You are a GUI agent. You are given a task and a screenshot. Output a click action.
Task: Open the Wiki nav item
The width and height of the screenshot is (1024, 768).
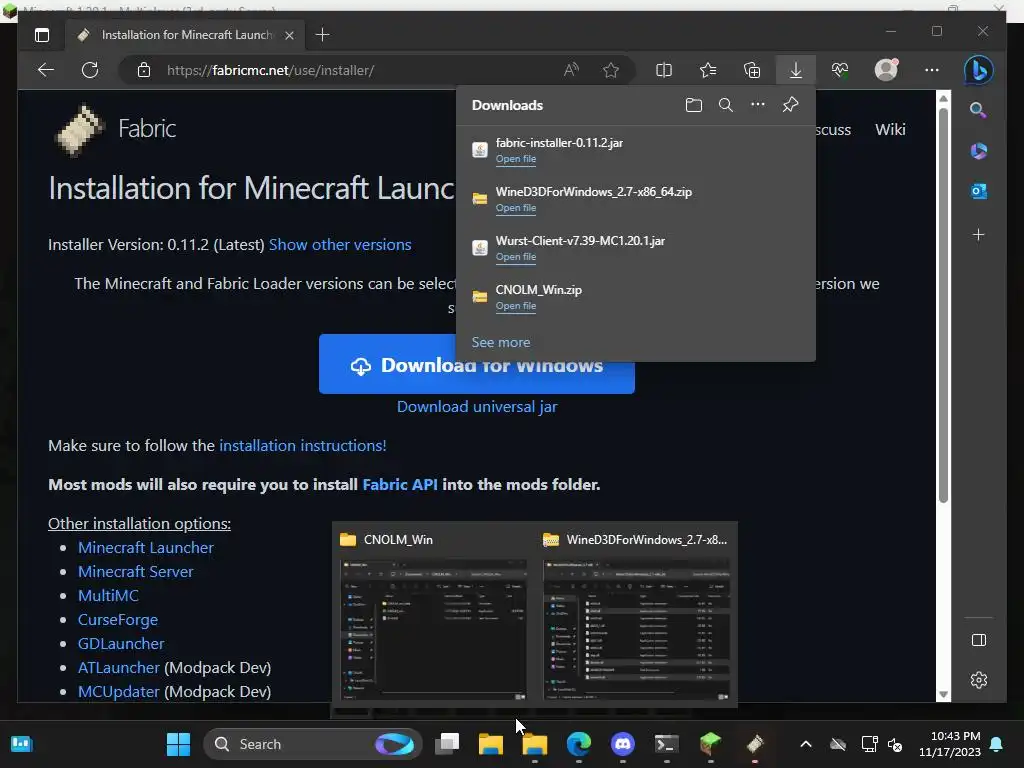coord(890,129)
